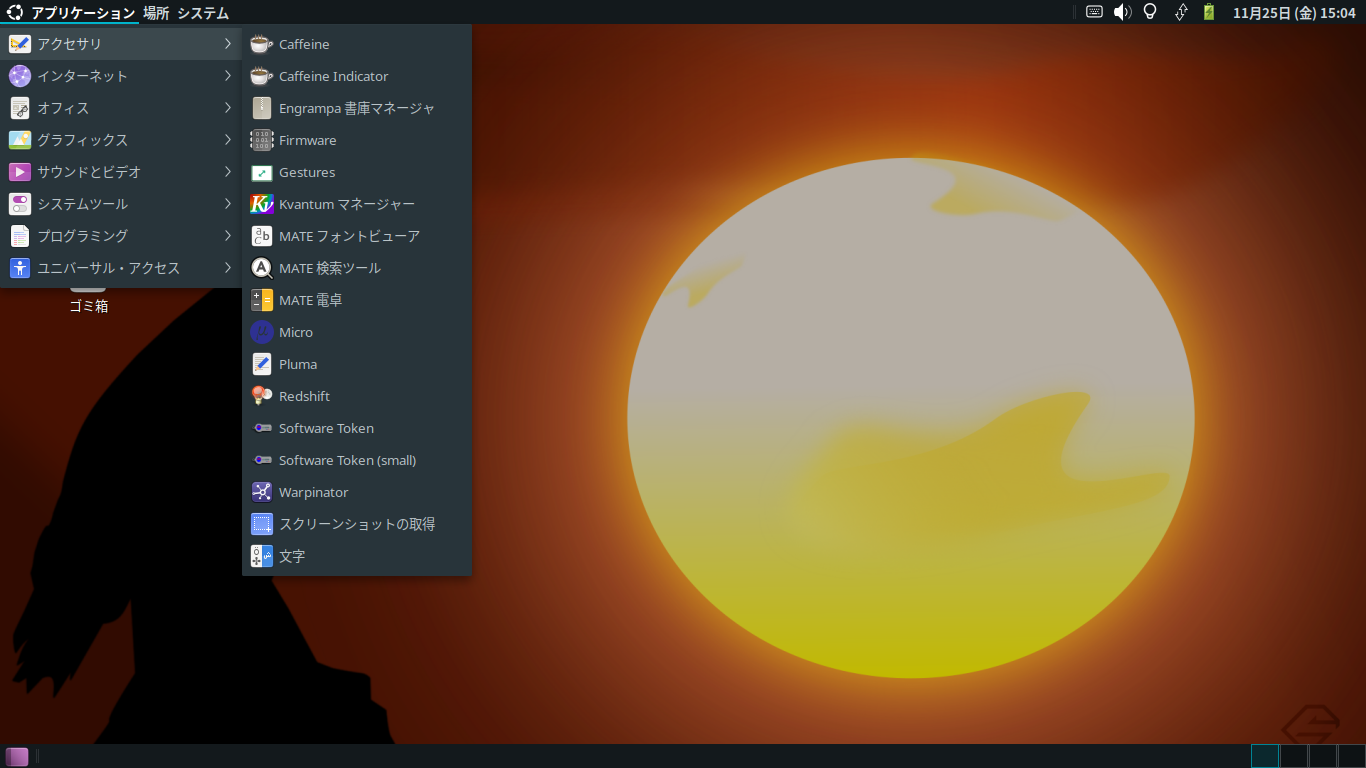Click the Caffeine Indicator cup icon

[x=261, y=76]
